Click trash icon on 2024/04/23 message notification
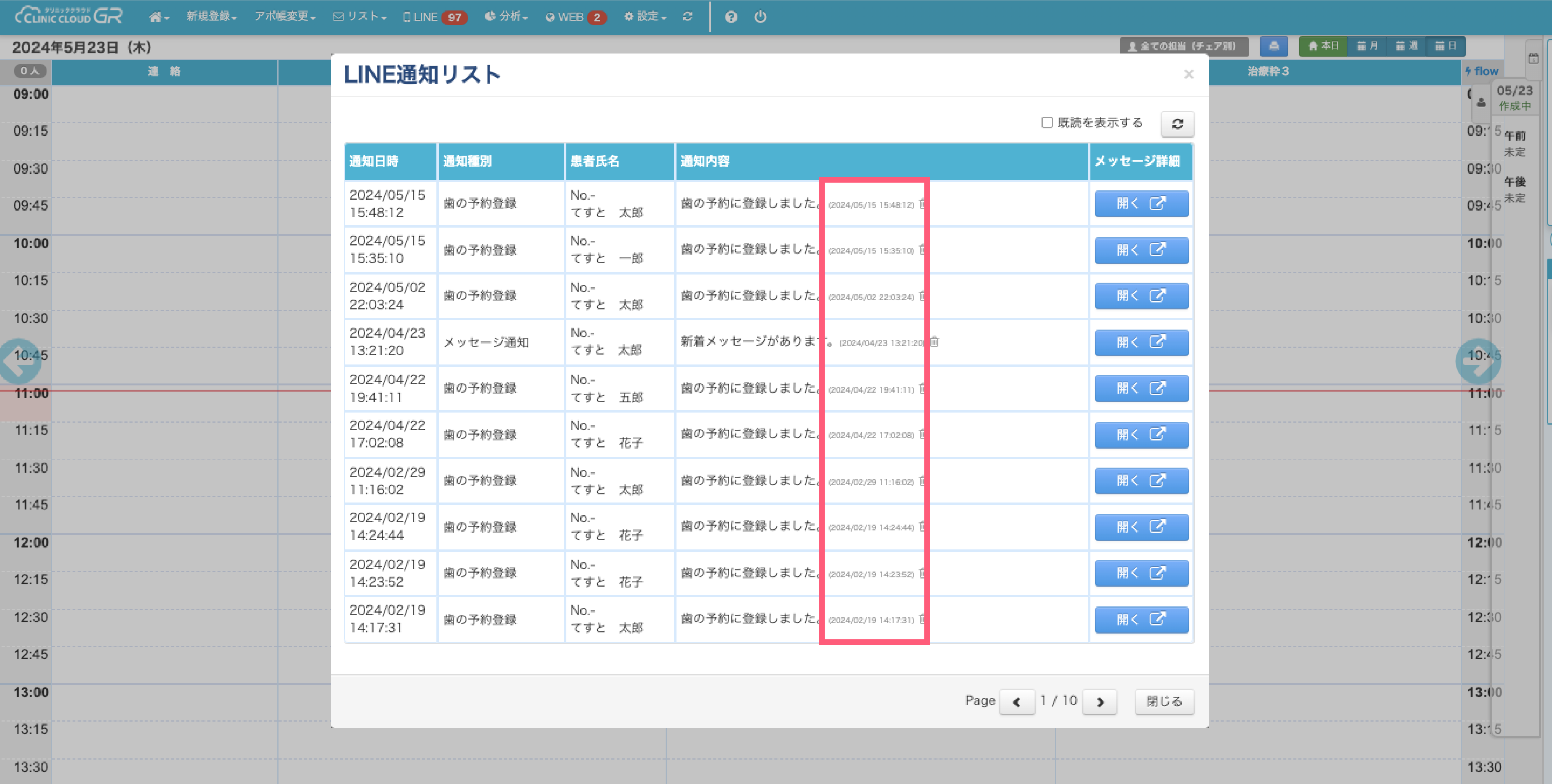The image size is (1552, 784). 934,342
